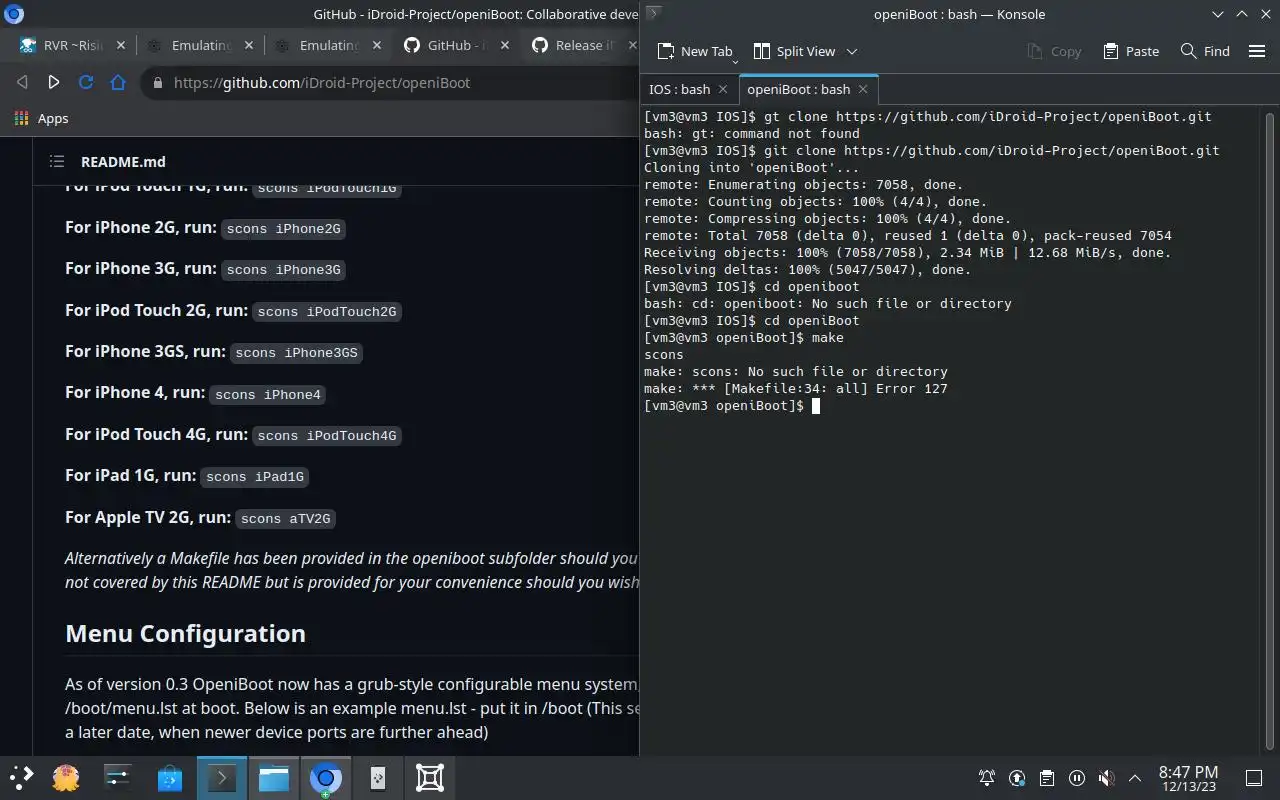Open Discover store taskbar icon
This screenshot has width=1280, height=800.
click(x=170, y=777)
